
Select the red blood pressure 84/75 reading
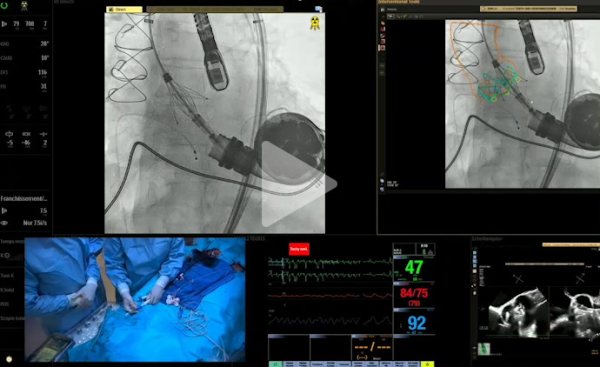point(414,294)
